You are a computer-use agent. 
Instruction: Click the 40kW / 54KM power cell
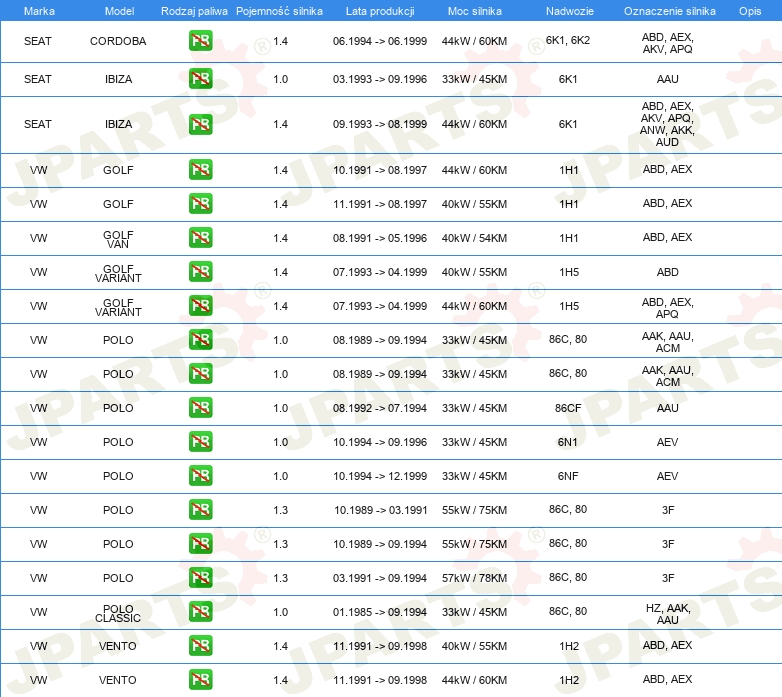coord(474,238)
